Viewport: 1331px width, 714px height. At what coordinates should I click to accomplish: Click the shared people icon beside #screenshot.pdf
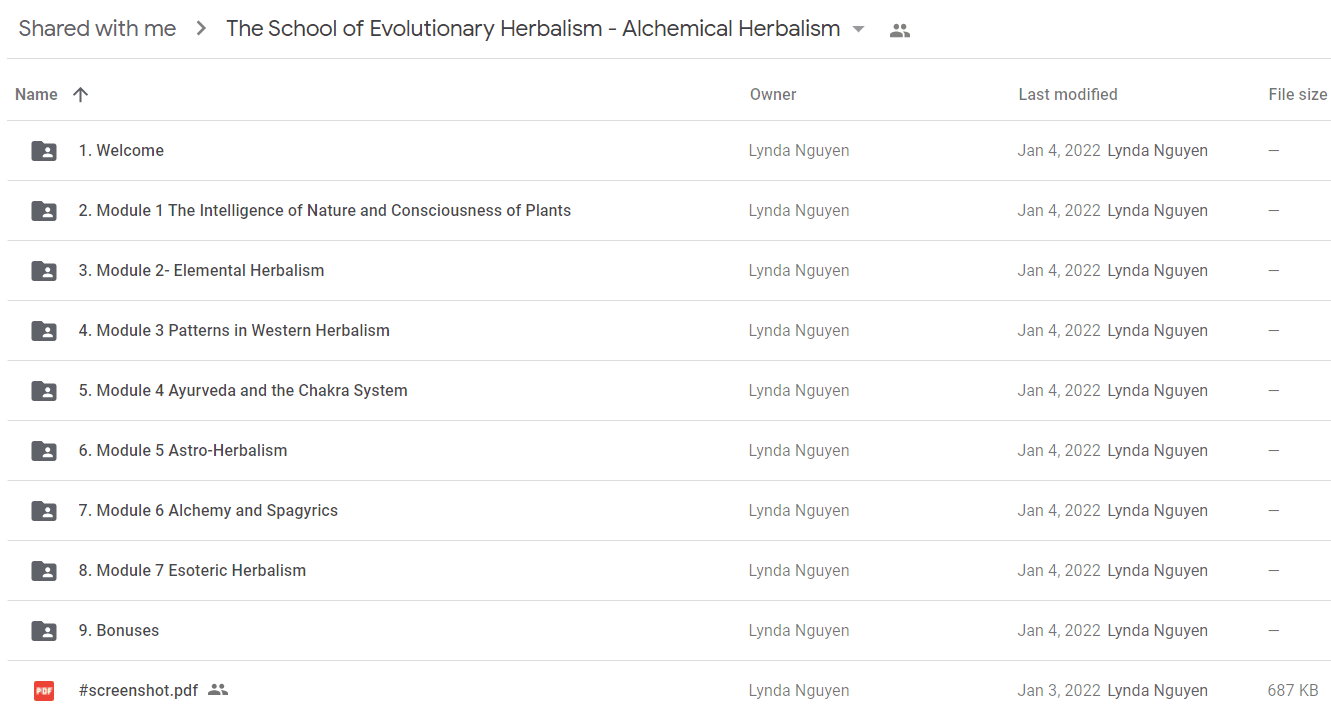[x=218, y=690]
